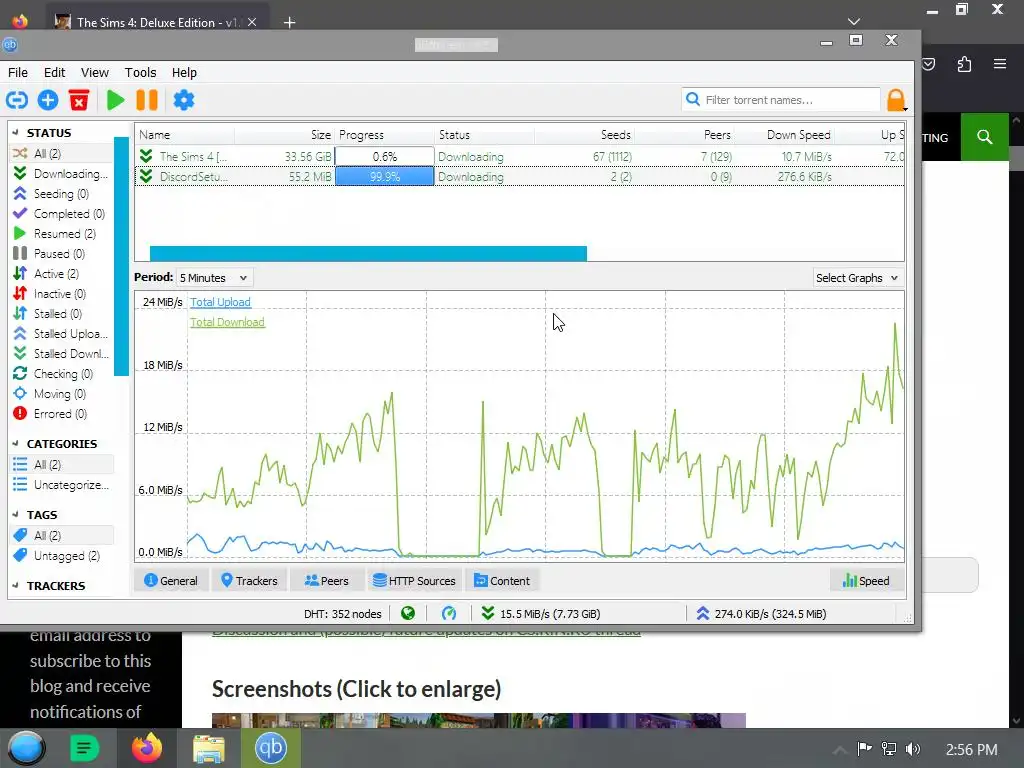The image size is (1024, 768).
Task: Filter by Resumed (2) status
Action: (61, 234)
